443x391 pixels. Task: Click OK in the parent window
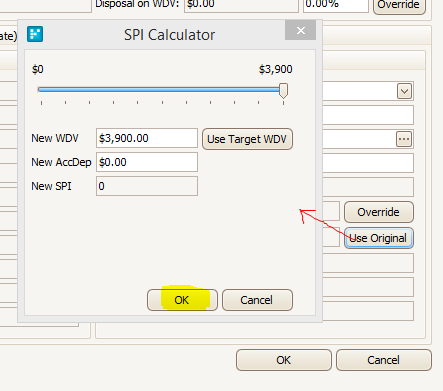click(284, 360)
